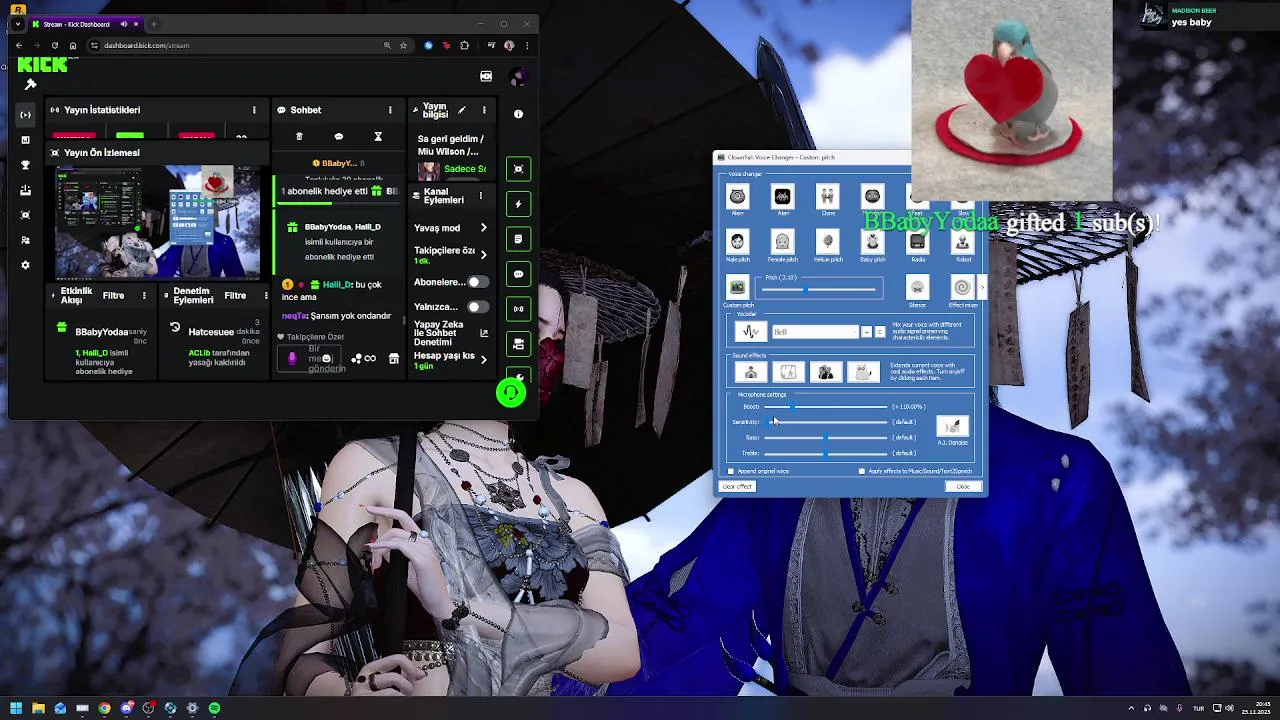Screen dimensions: 1280x720
Task: Click the Yayın Ön İzlemesi thumbnail
Action: tap(158, 223)
